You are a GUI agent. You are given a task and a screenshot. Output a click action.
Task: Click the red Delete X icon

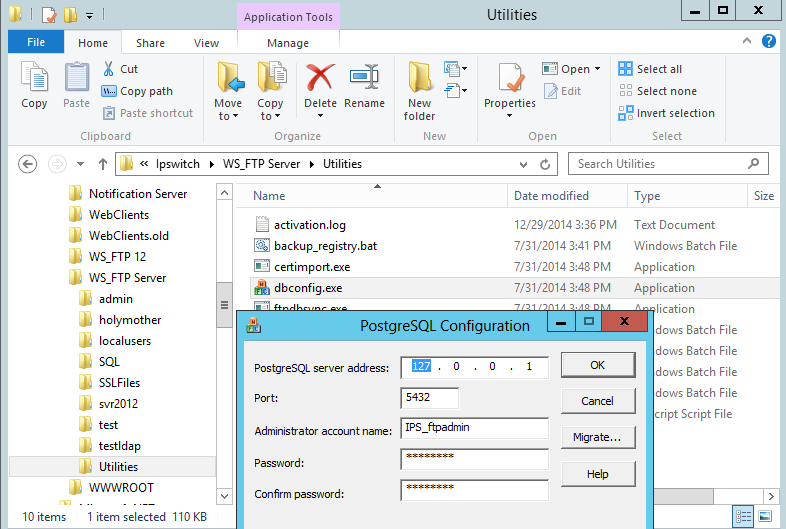point(320,77)
